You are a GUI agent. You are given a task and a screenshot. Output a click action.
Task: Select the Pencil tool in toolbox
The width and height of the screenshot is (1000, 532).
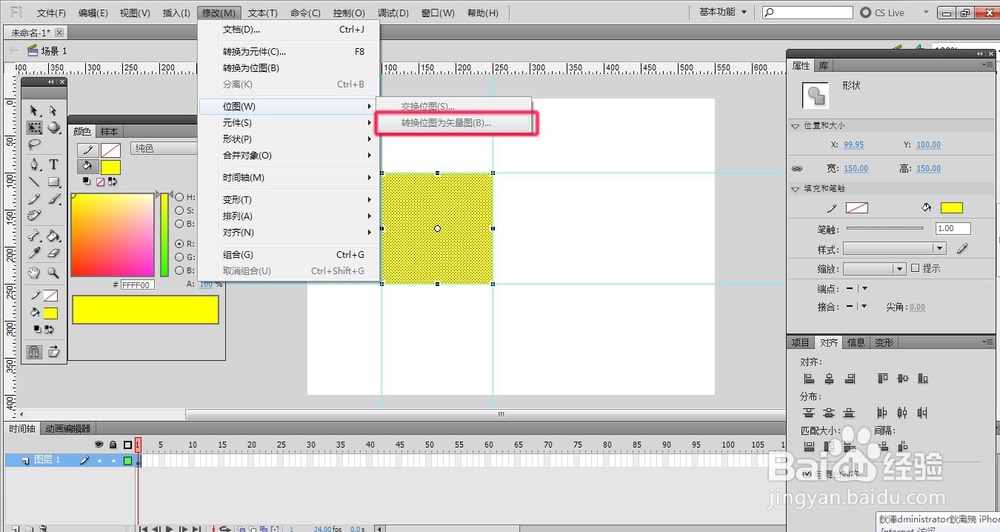coord(34,199)
